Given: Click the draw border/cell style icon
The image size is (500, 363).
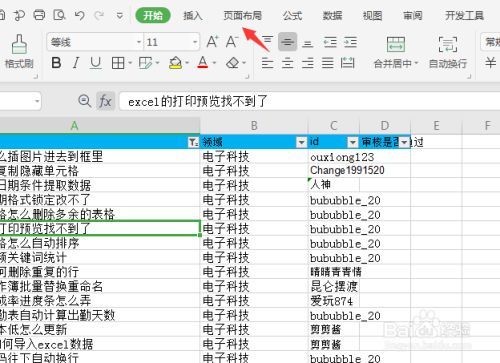Looking at the screenshot, I should 145,63.
